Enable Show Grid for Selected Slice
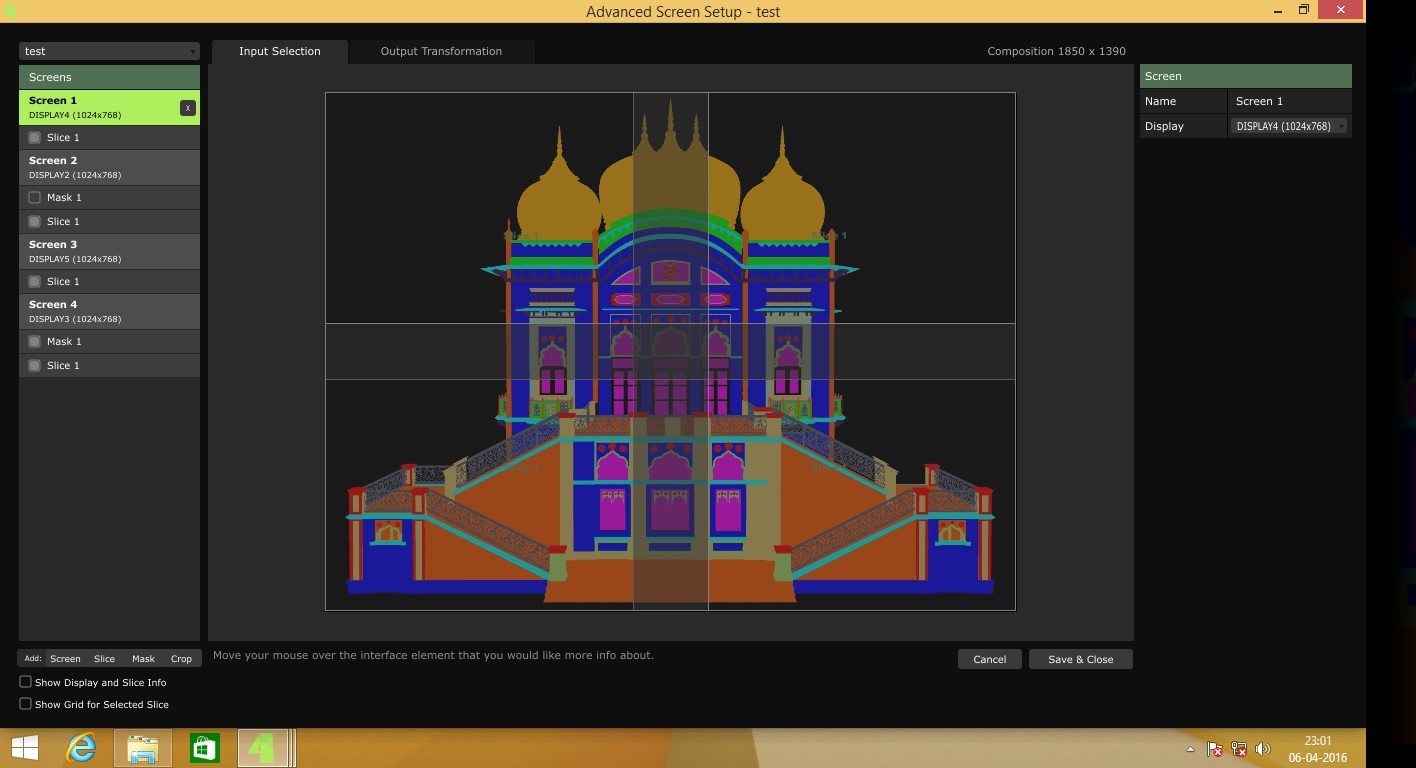 coord(26,704)
